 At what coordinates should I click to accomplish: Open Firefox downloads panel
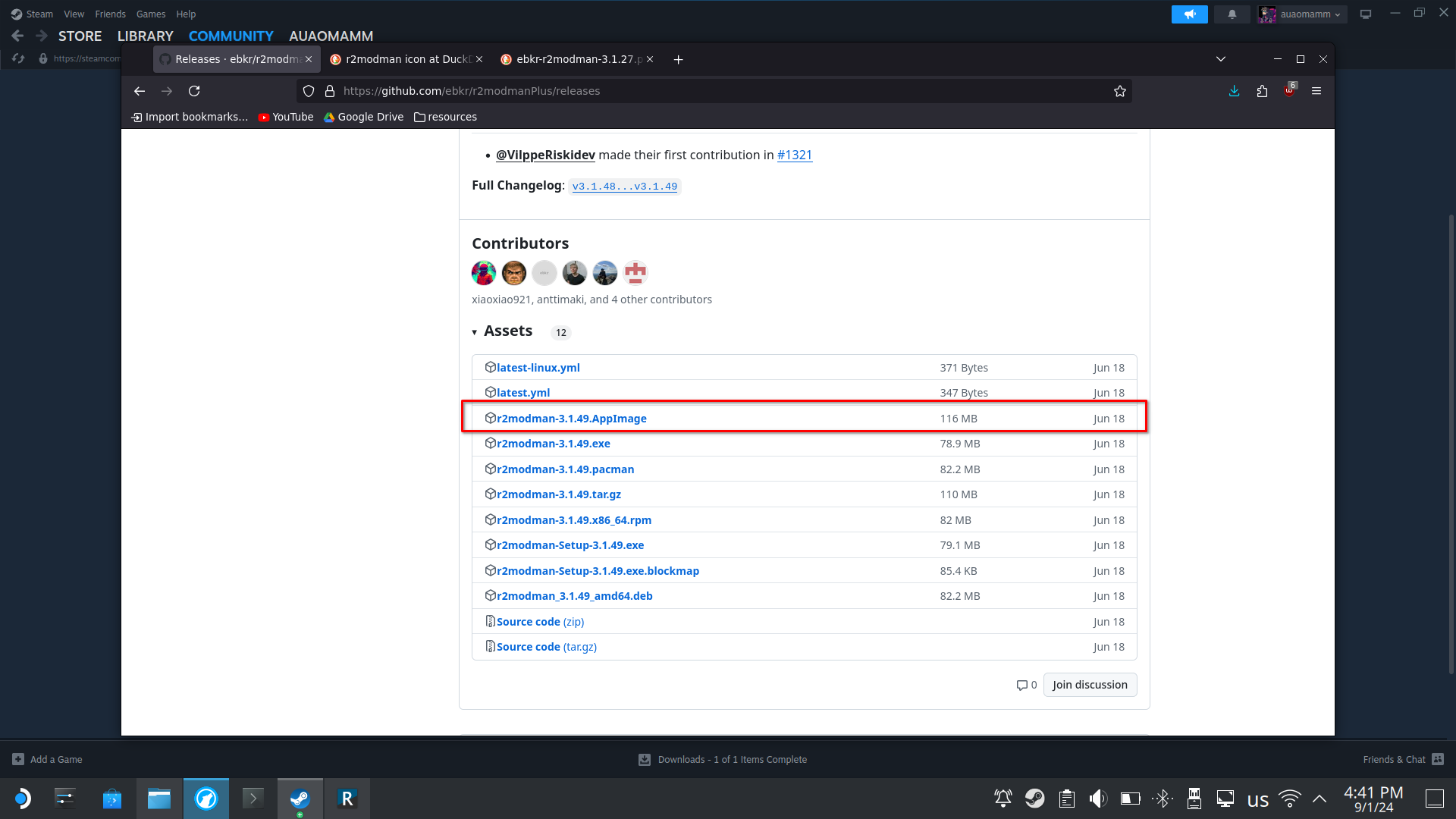pyautogui.click(x=1235, y=91)
